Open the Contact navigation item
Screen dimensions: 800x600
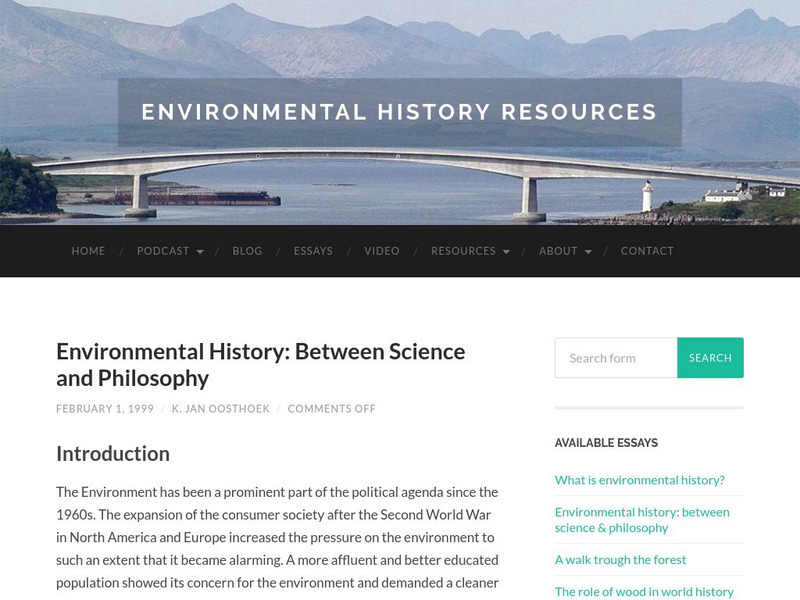click(x=647, y=251)
